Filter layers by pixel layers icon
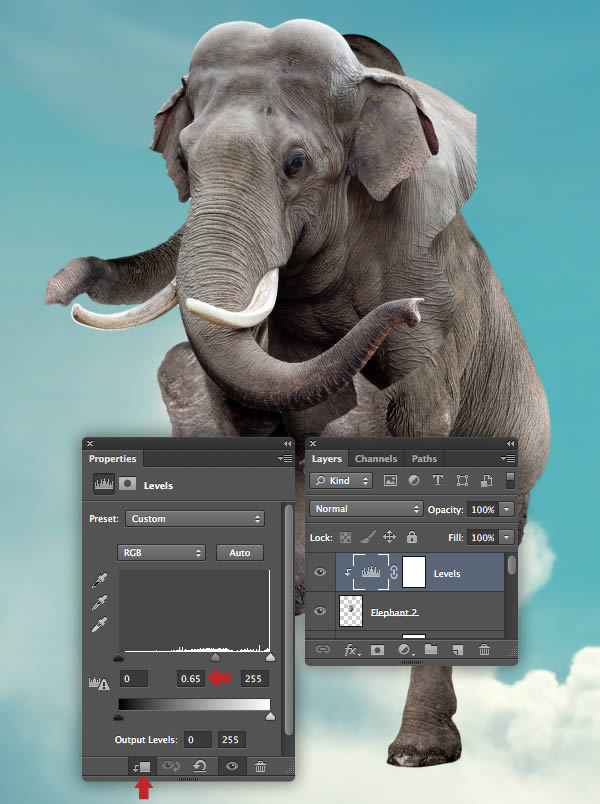This screenshot has height=804, width=600. 390,480
